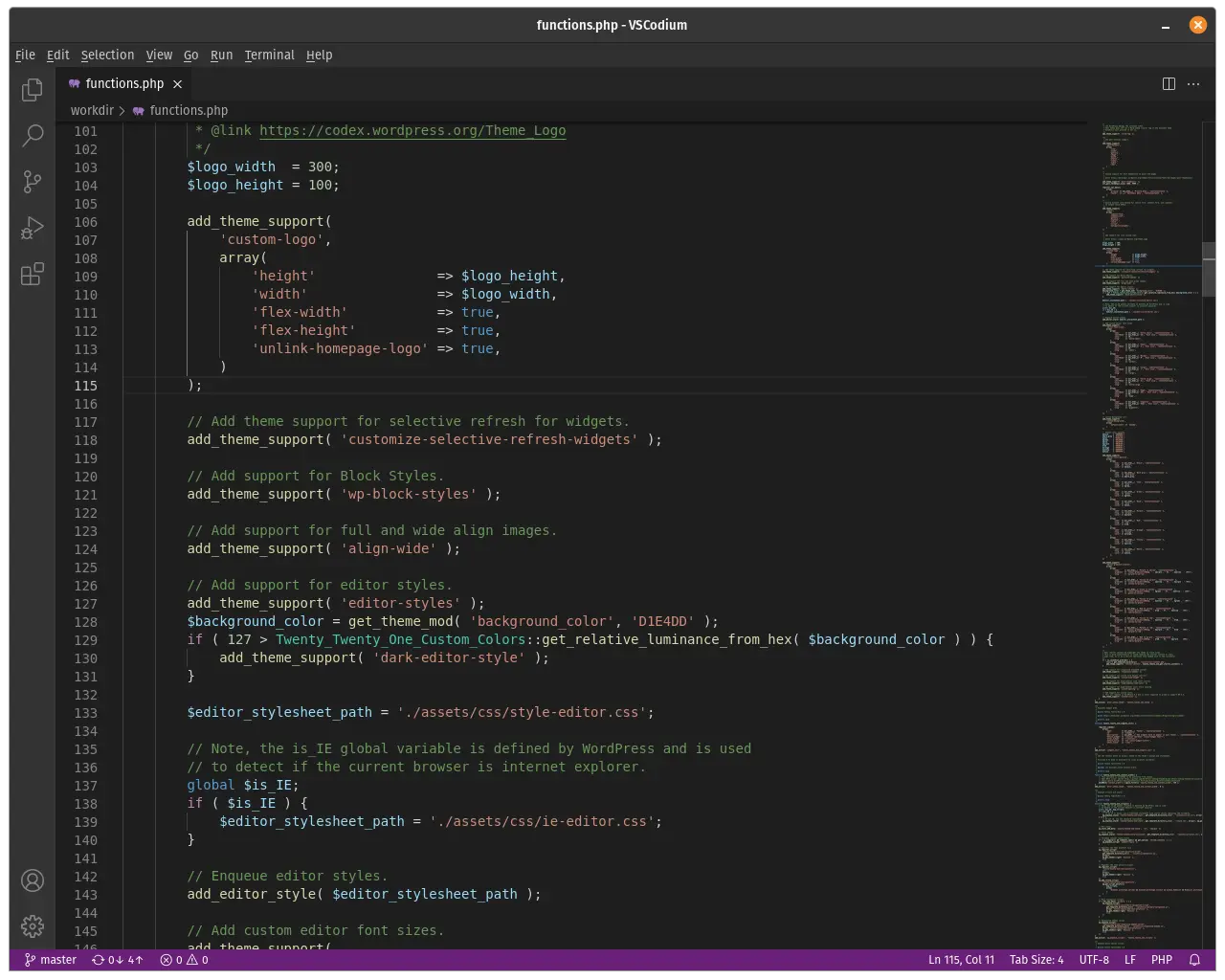Open the File menu
Screen dimensions: 1225x980
point(26,56)
